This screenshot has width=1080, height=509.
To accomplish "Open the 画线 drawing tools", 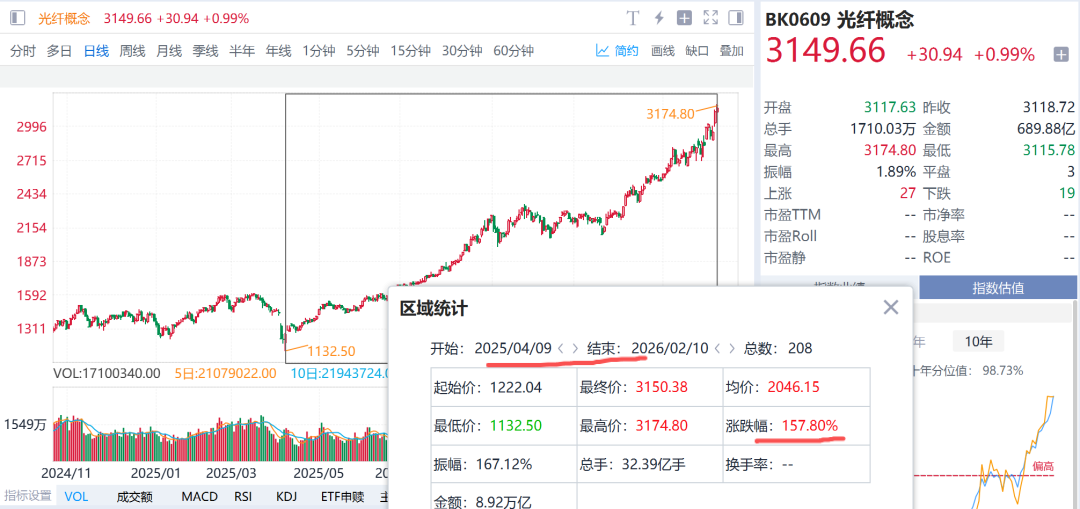I will coord(663,51).
